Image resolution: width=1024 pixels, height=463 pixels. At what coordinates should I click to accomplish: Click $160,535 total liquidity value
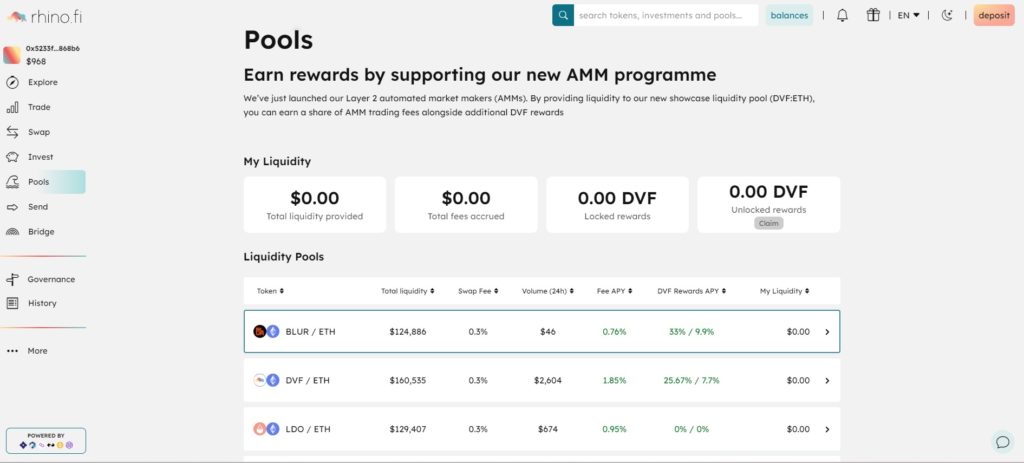[x=408, y=381]
